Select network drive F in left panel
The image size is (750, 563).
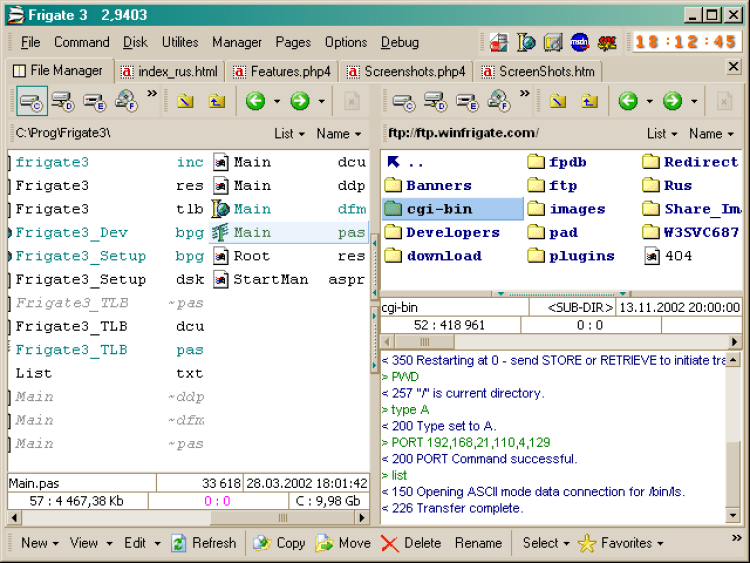(x=126, y=101)
